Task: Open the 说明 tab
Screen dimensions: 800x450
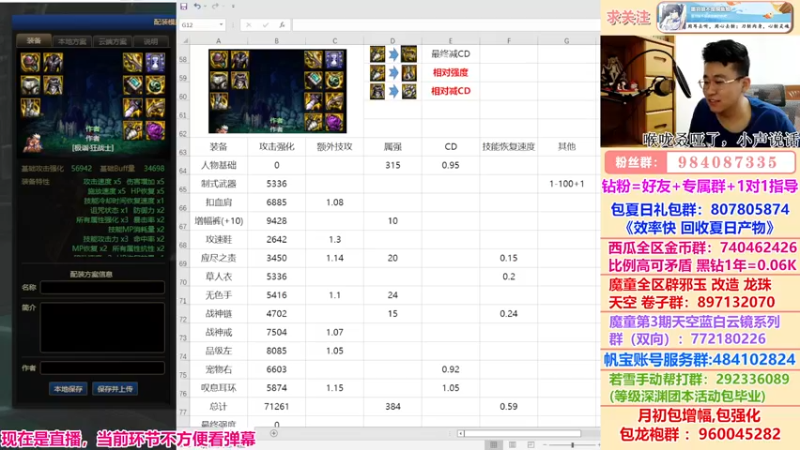Action: point(151,41)
